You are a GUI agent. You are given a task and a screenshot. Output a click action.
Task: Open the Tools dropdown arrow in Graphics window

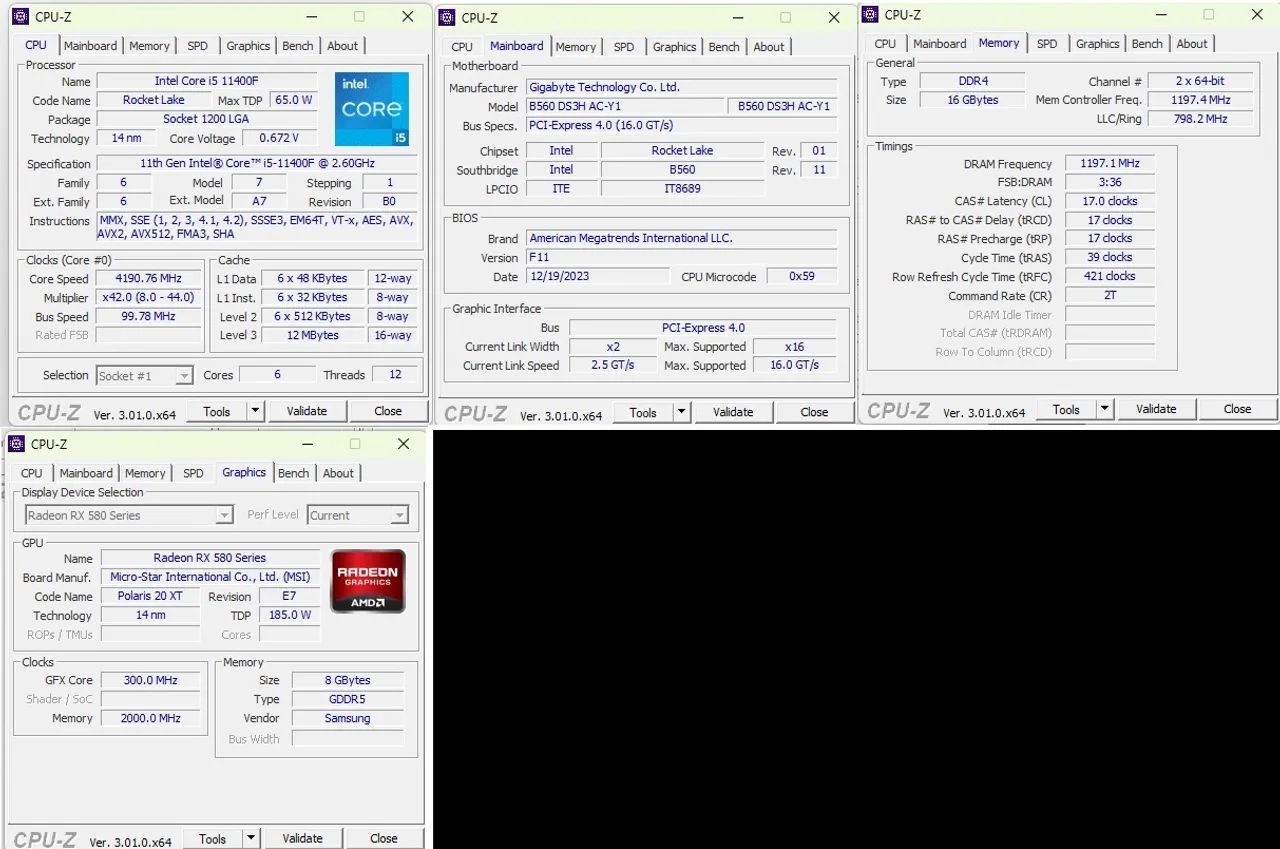click(251, 839)
